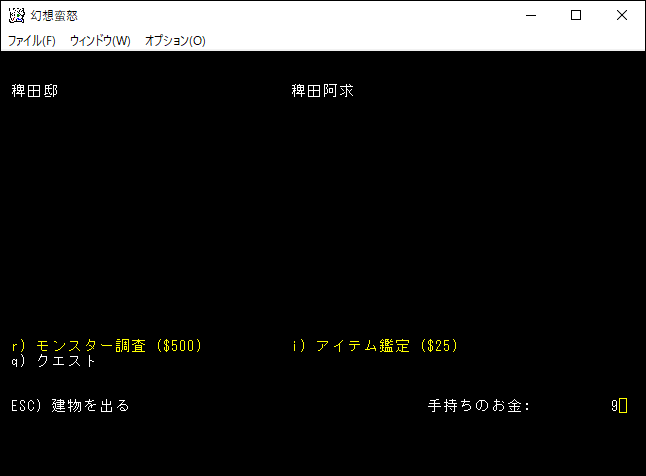Click the gold amount number 9

(x=614, y=406)
